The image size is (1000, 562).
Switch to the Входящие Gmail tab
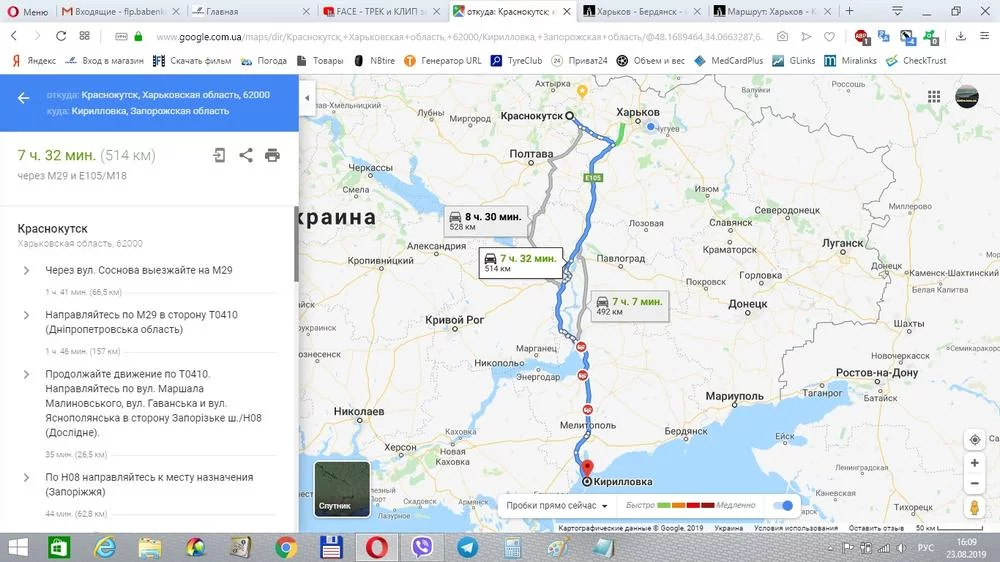pyautogui.click(x=119, y=11)
